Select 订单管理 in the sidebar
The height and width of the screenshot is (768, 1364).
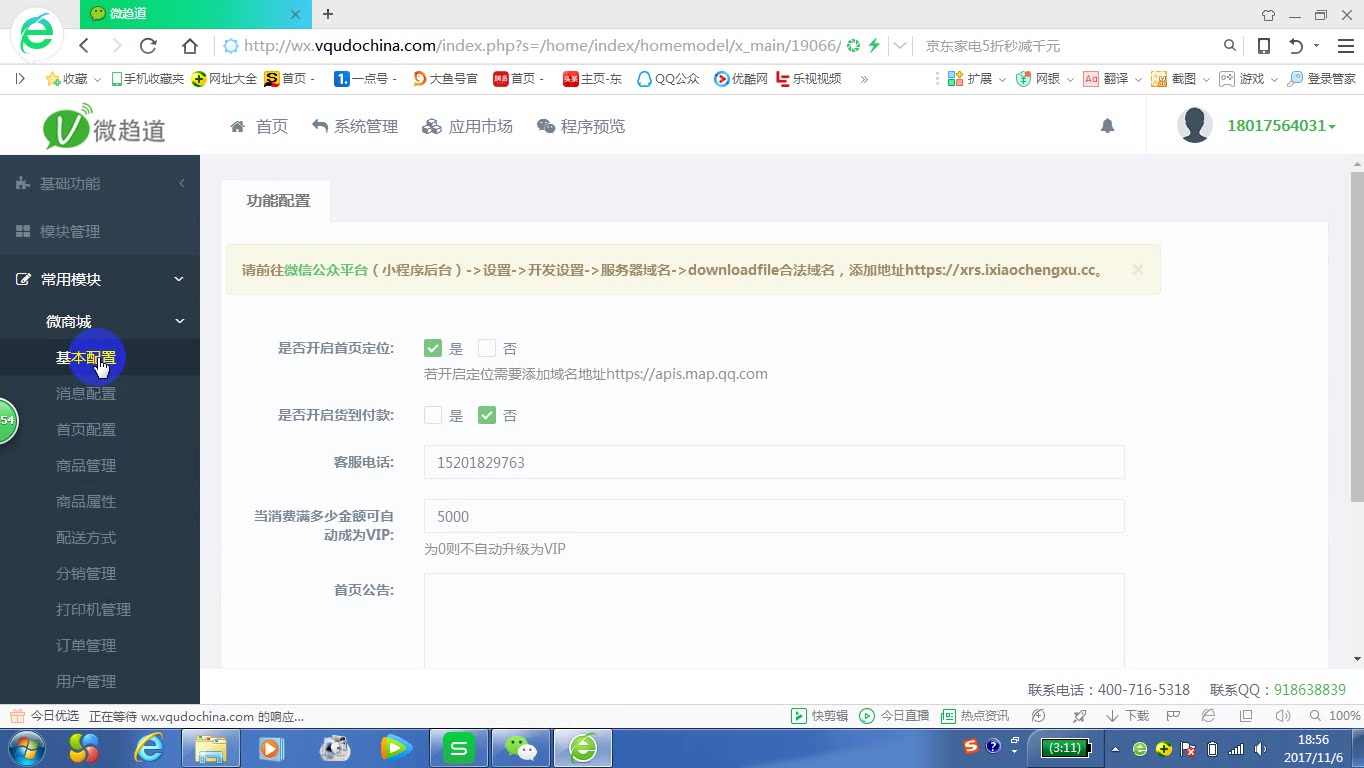pyautogui.click(x=86, y=645)
